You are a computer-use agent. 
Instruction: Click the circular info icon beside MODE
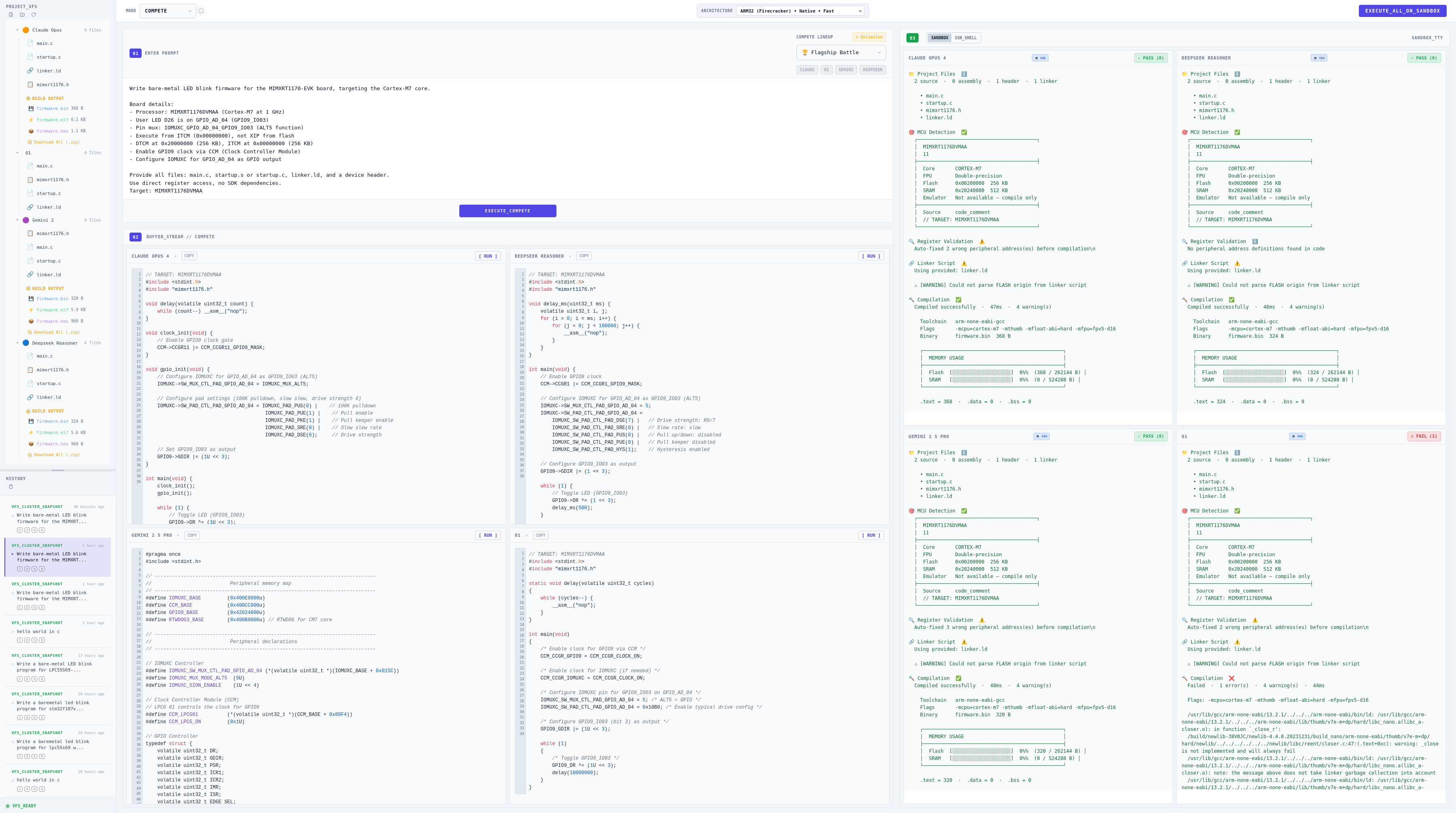201,11
